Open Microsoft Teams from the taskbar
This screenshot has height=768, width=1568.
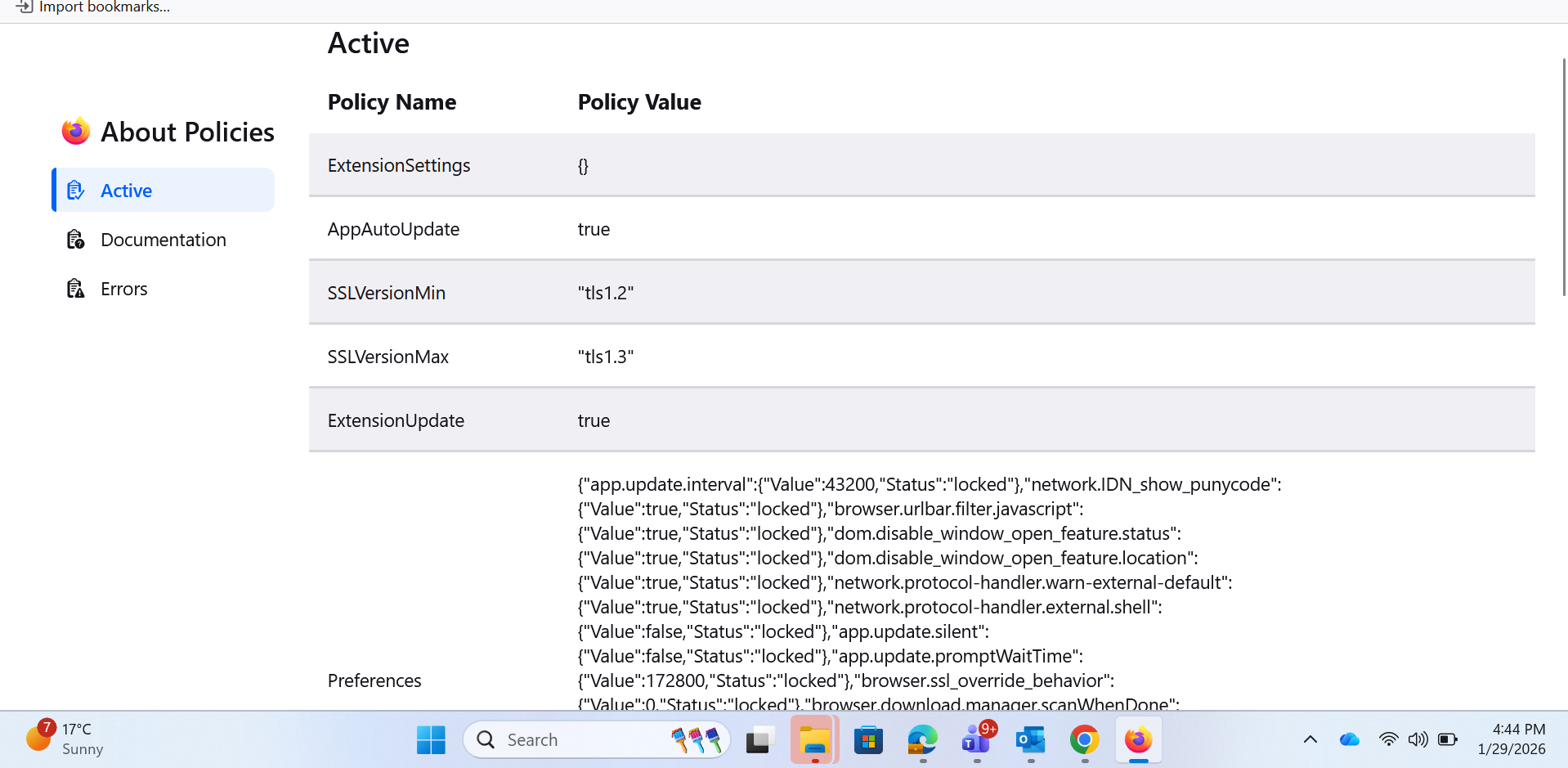click(977, 739)
